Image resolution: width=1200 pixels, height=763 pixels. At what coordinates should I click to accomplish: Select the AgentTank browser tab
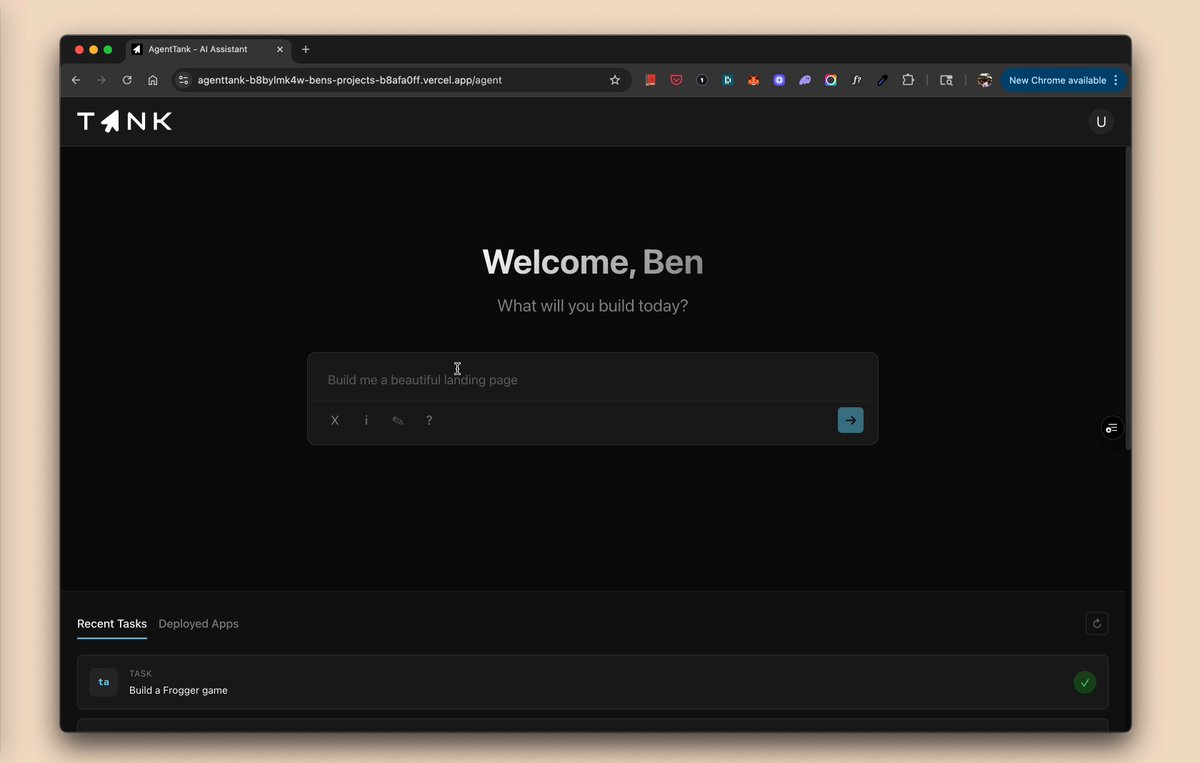(x=207, y=49)
